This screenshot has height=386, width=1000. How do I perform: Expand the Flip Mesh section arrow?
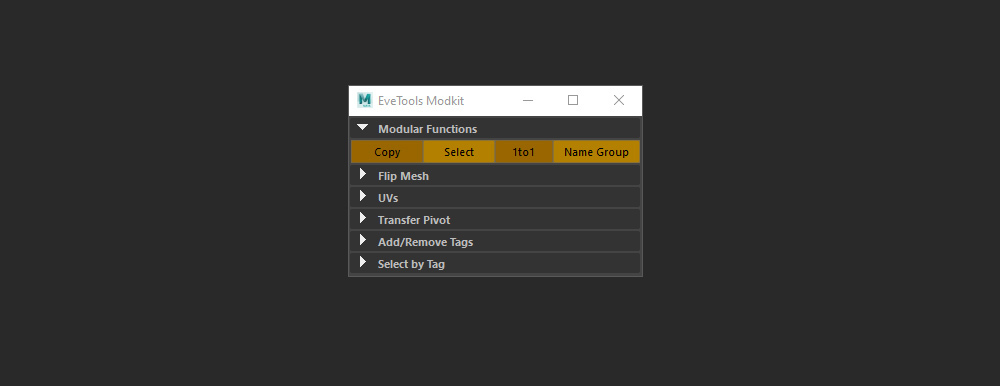coord(363,174)
